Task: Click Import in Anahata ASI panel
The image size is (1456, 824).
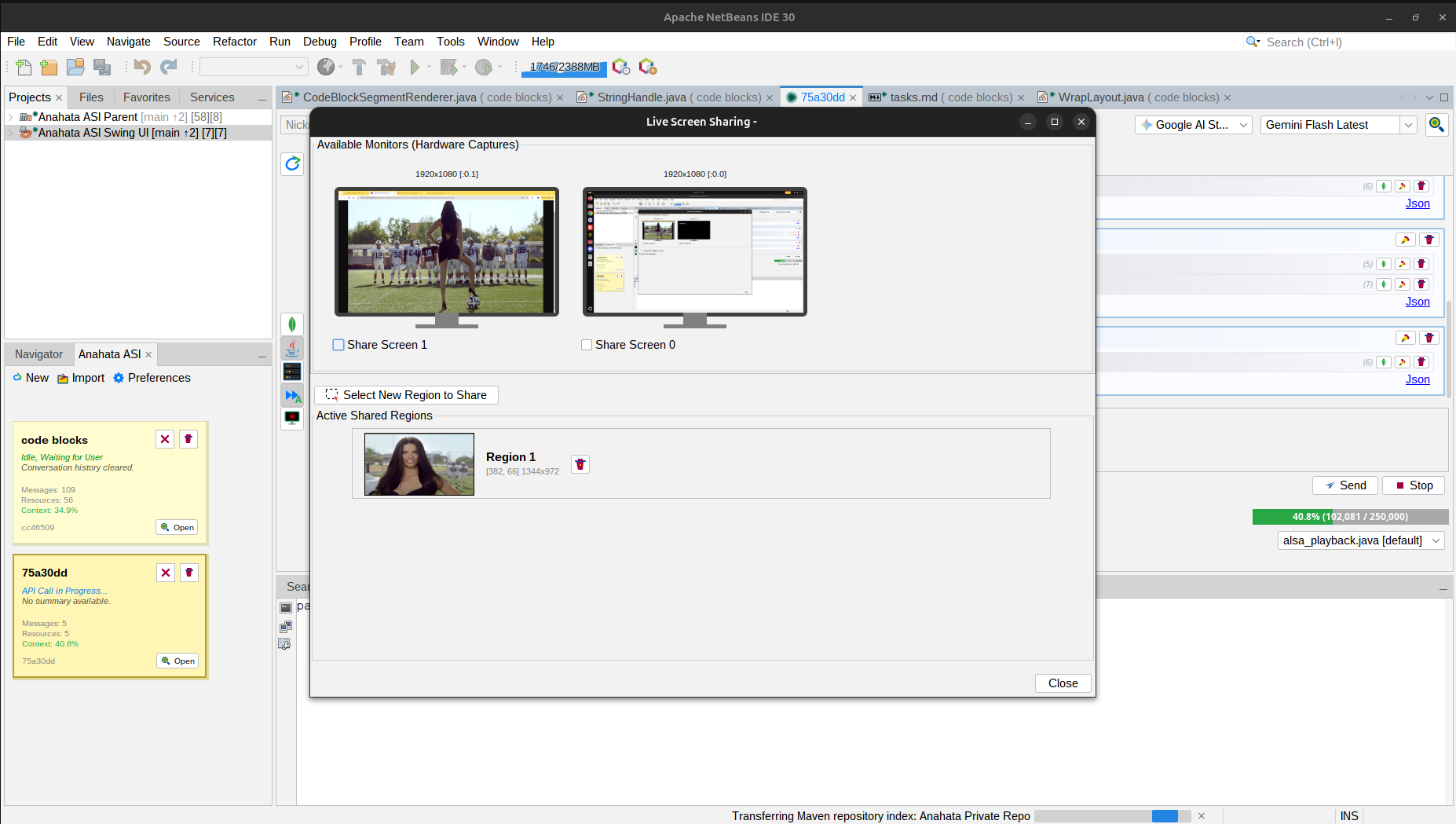Action: pyautogui.click(x=81, y=378)
